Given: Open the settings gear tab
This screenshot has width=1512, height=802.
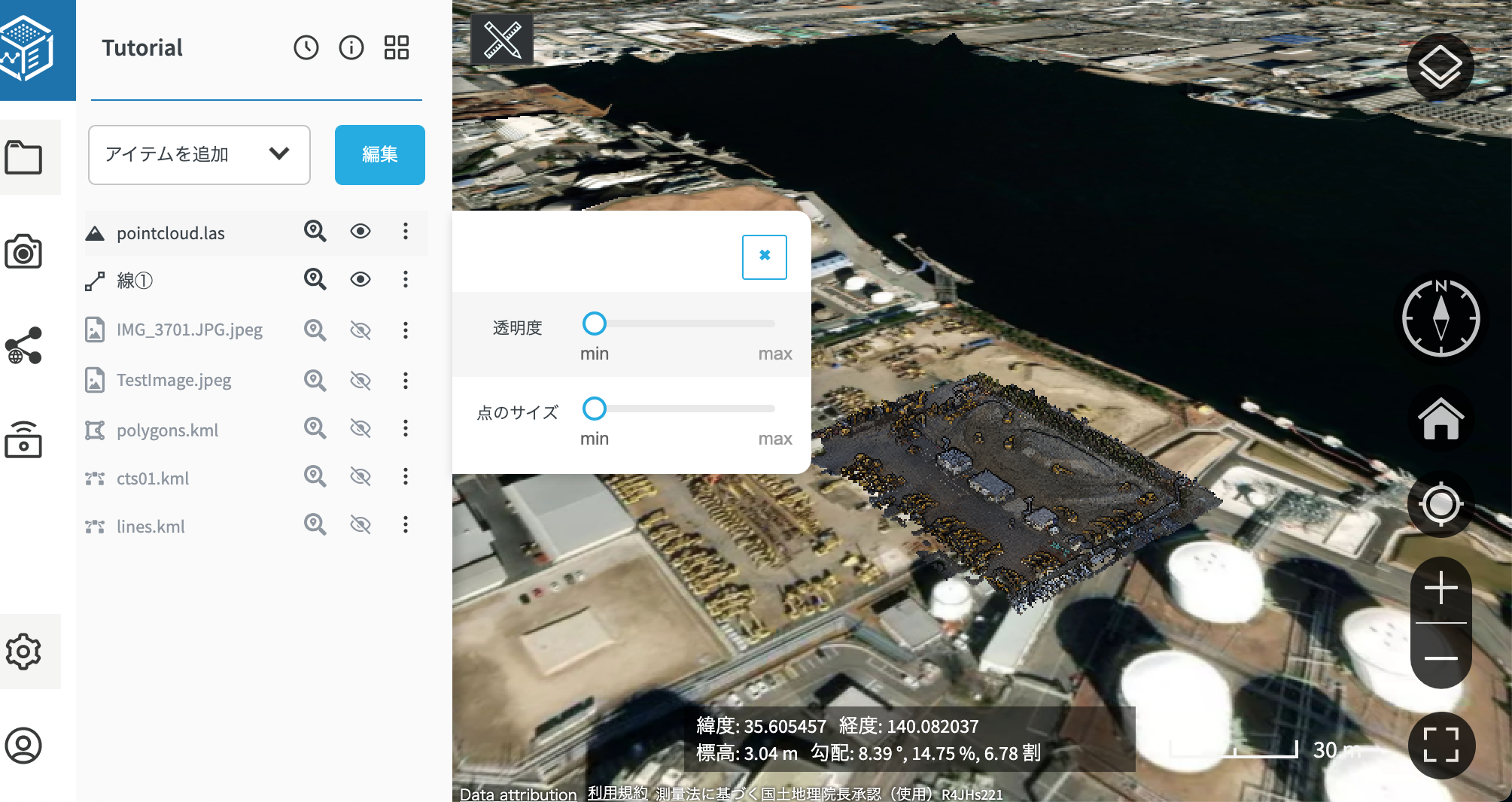Looking at the screenshot, I should point(23,652).
